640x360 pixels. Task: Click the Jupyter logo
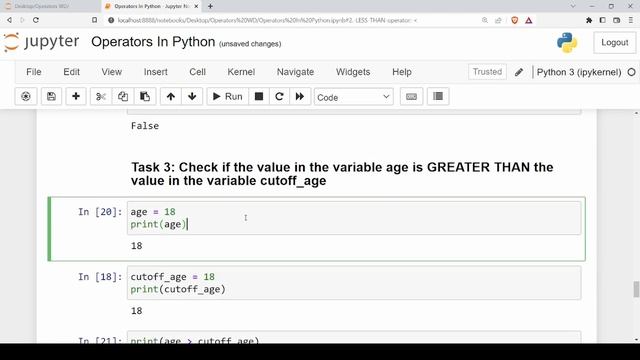click(x=41, y=42)
